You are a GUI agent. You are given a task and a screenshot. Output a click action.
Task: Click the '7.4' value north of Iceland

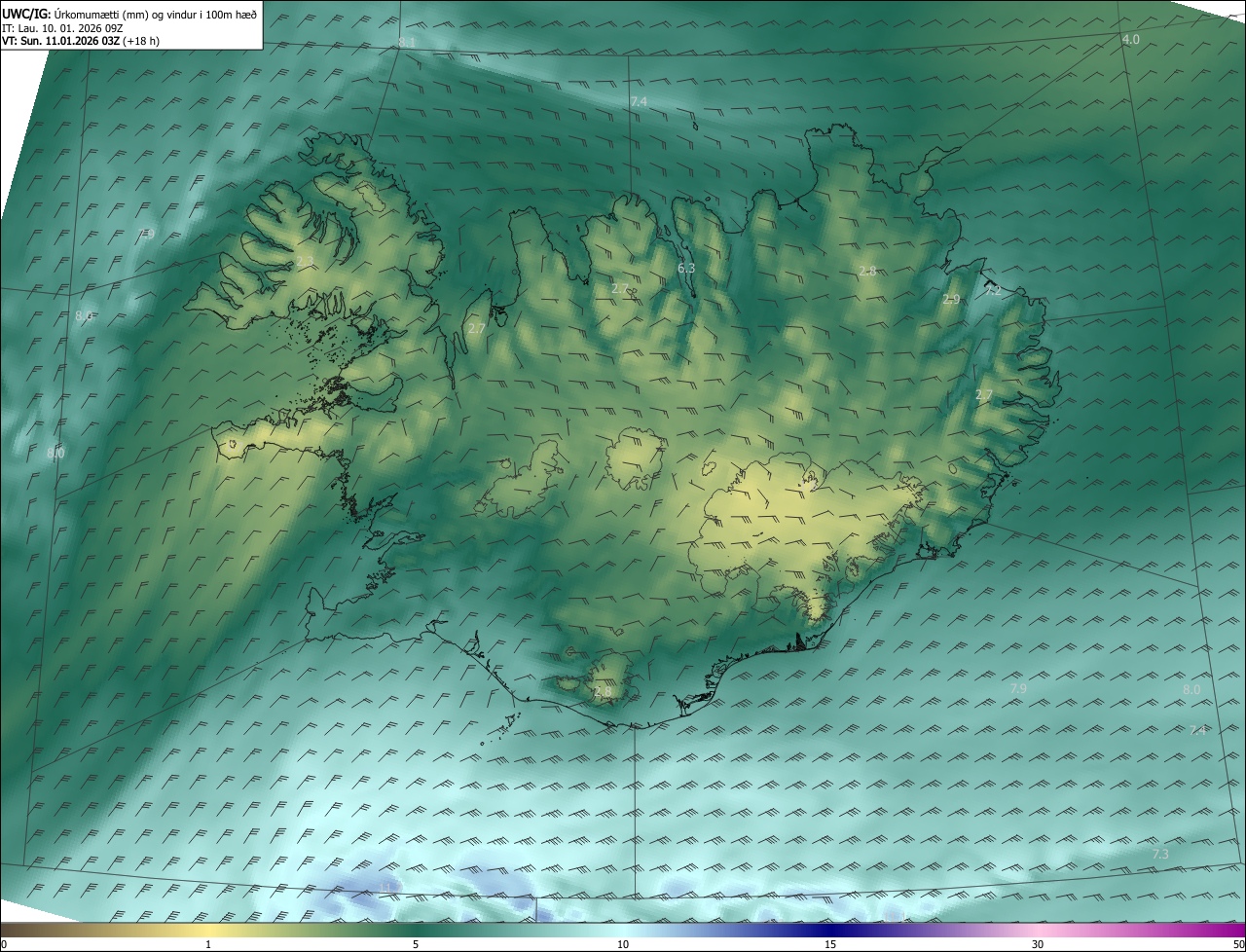coord(639,101)
